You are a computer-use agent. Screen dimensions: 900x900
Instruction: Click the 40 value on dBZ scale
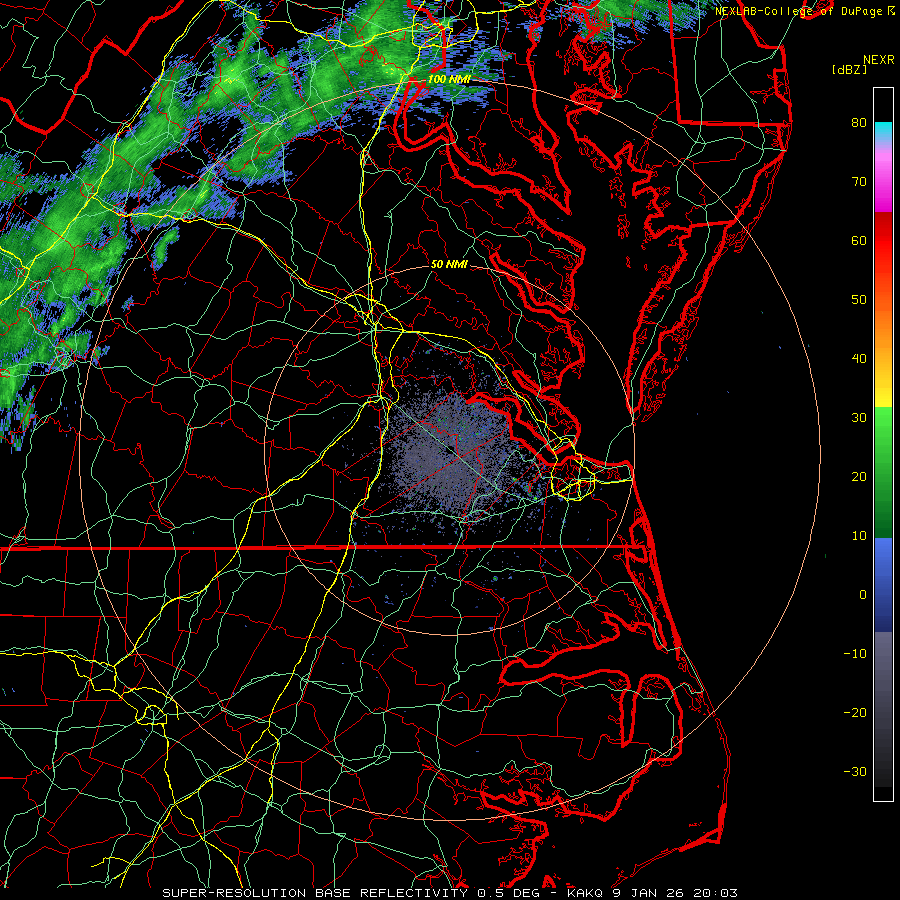click(x=859, y=359)
